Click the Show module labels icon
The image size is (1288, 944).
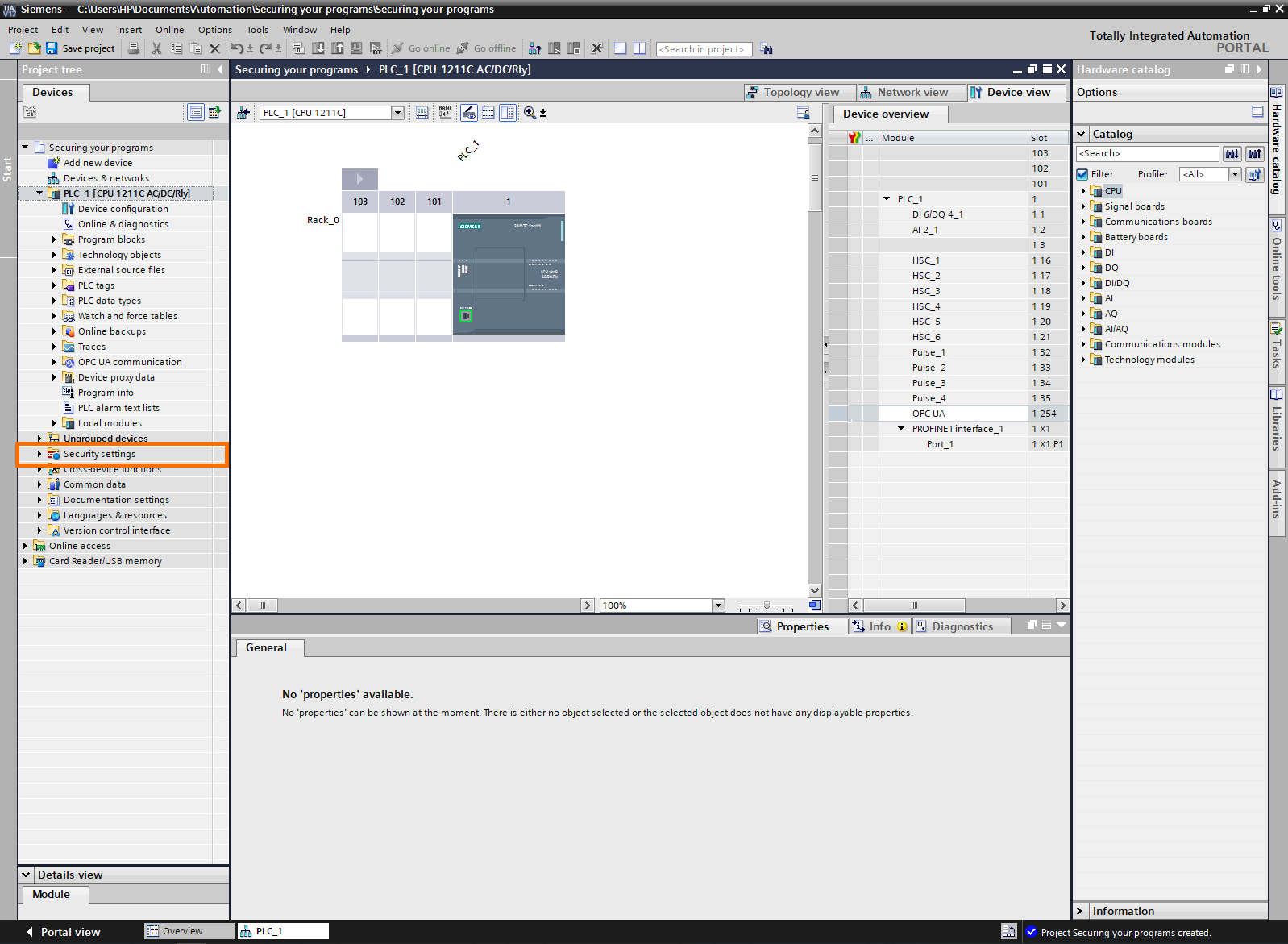(x=446, y=113)
